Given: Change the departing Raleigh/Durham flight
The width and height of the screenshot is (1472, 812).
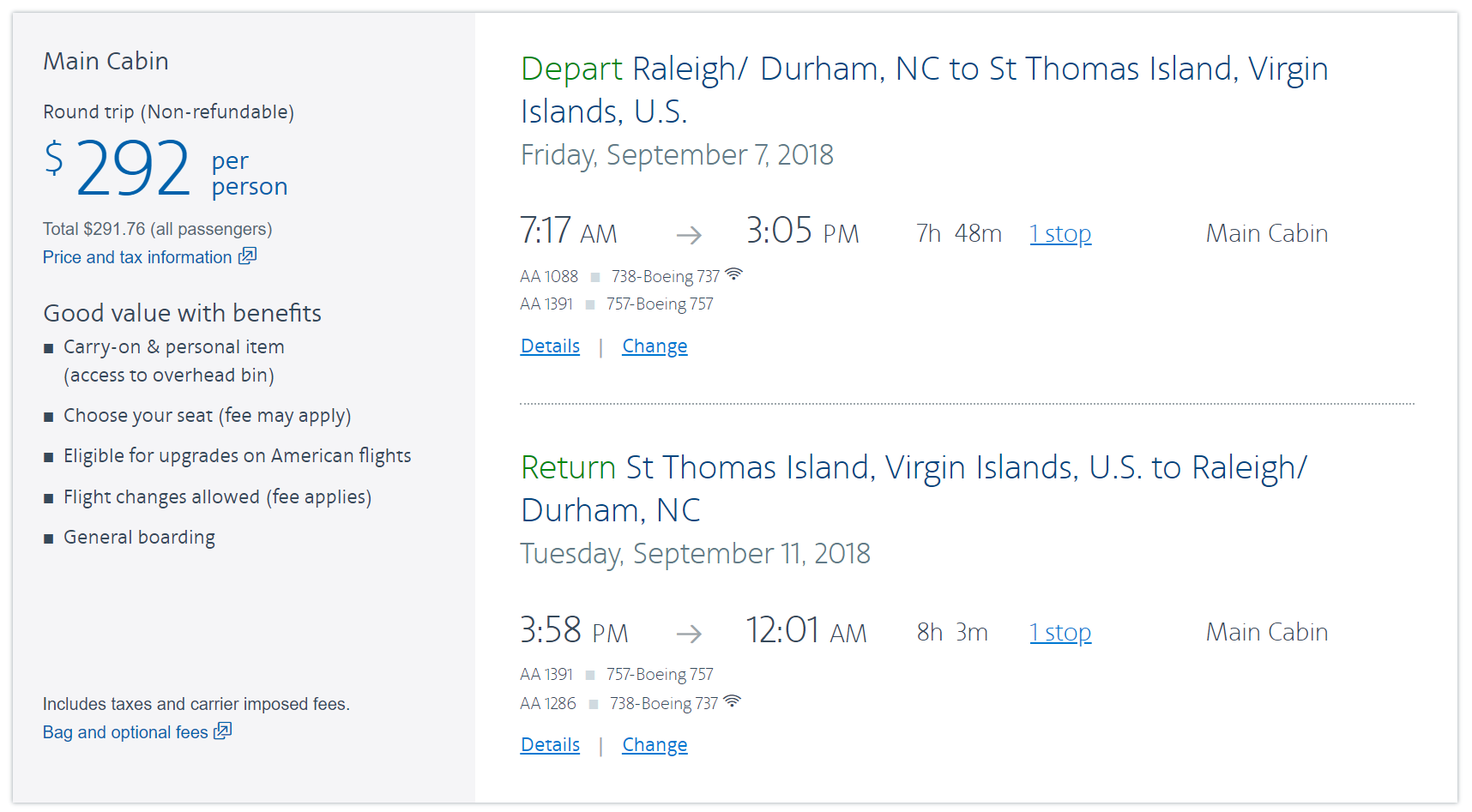Looking at the screenshot, I should (655, 346).
